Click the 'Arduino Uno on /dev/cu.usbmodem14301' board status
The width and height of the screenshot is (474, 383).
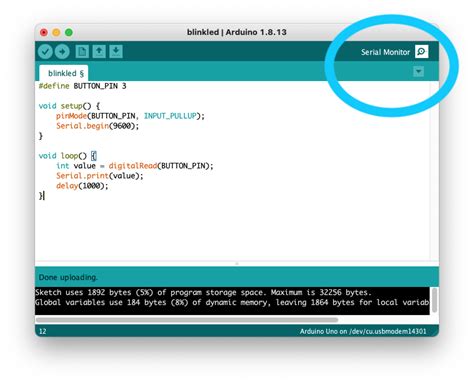[363, 331]
